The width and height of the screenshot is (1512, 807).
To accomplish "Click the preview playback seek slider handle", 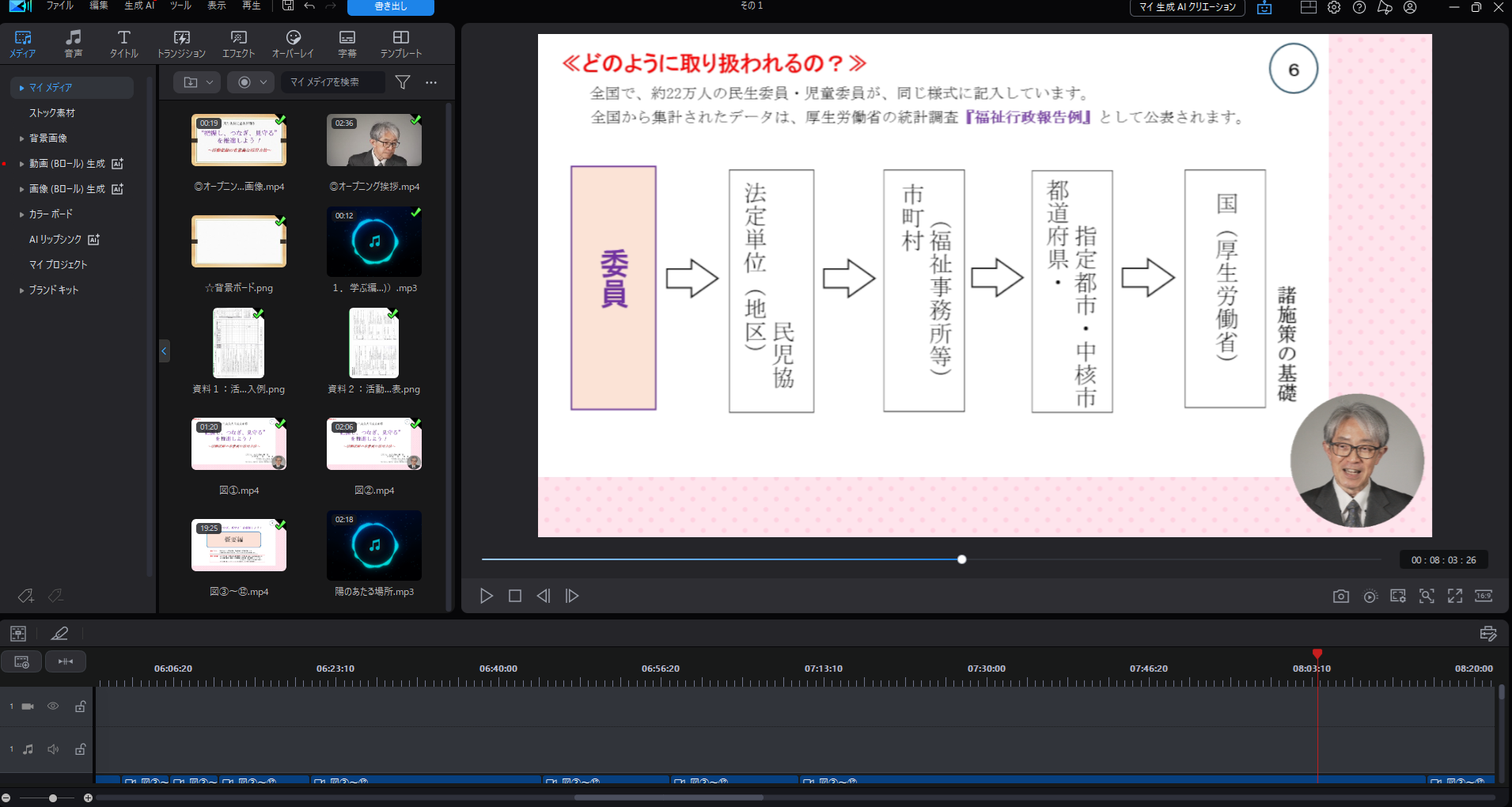I will (962, 559).
